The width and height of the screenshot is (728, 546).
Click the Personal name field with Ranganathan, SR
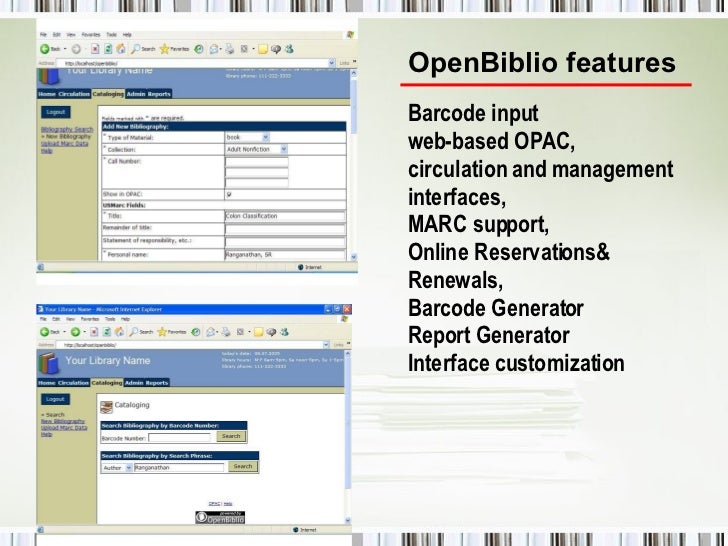(x=285, y=255)
